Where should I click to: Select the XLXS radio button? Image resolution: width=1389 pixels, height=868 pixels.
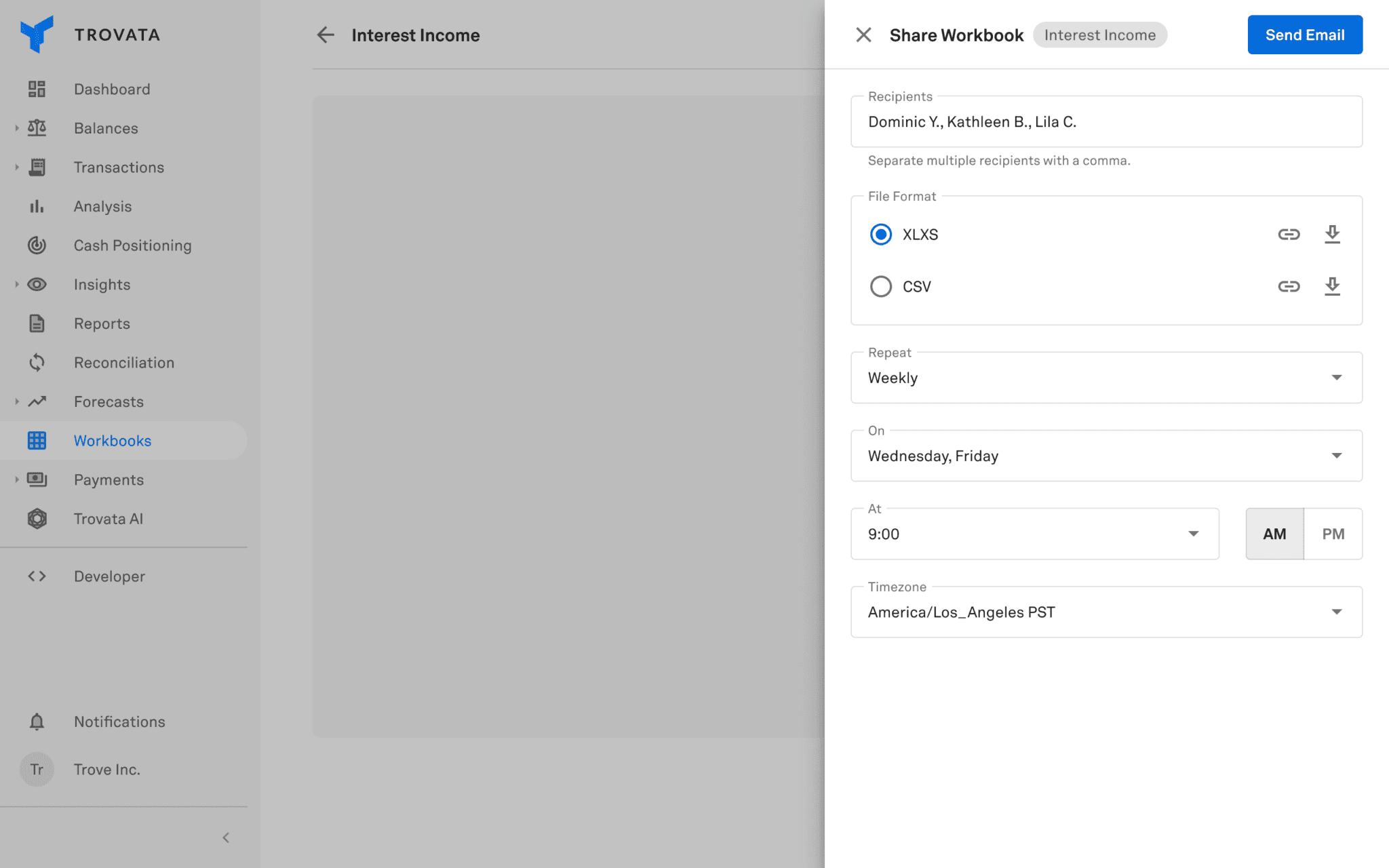pos(881,235)
